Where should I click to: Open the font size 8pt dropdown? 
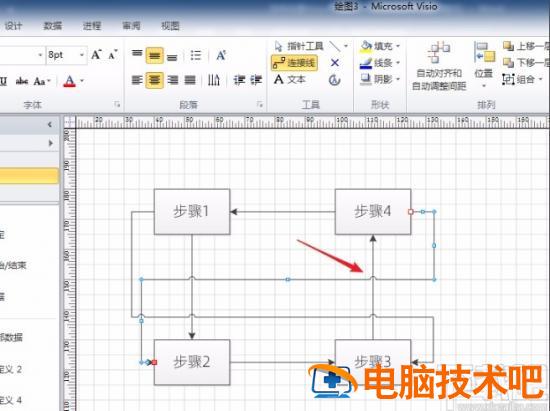coord(82,55)
